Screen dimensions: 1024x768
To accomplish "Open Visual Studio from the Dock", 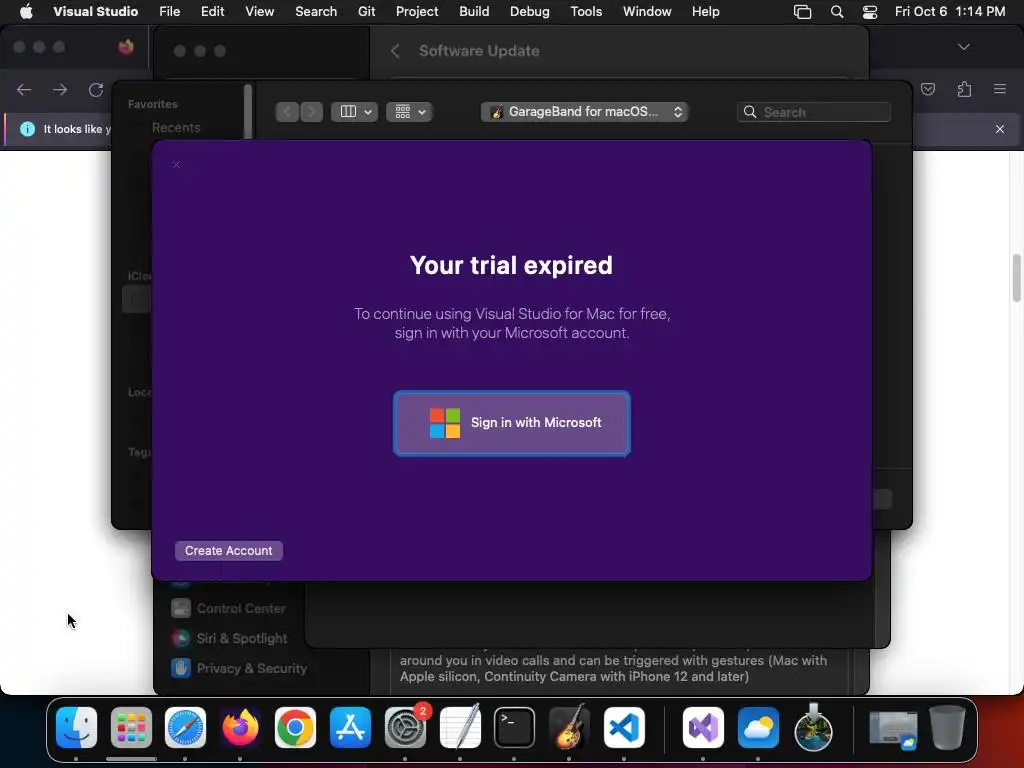I will pos(703,728).
